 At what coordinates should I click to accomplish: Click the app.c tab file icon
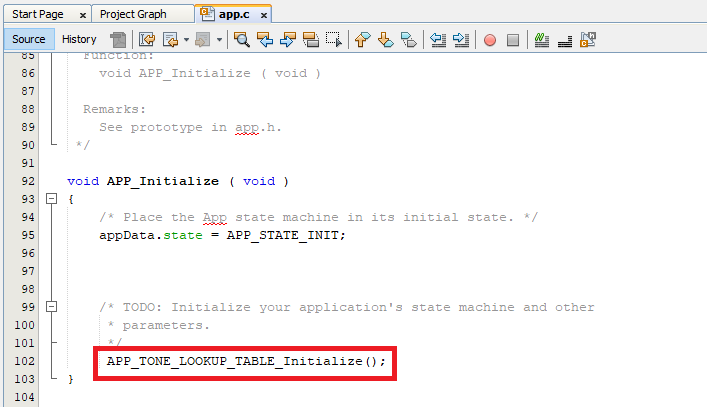[207, 14]
